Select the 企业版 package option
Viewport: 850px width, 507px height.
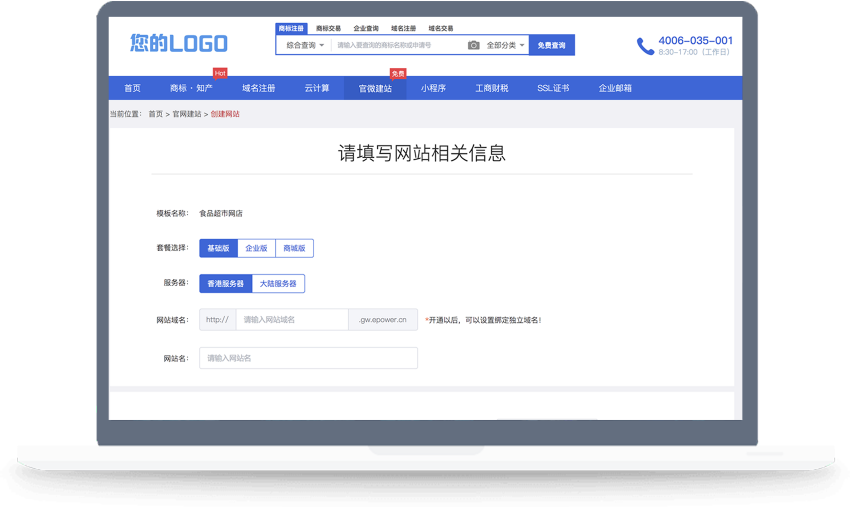256,248
